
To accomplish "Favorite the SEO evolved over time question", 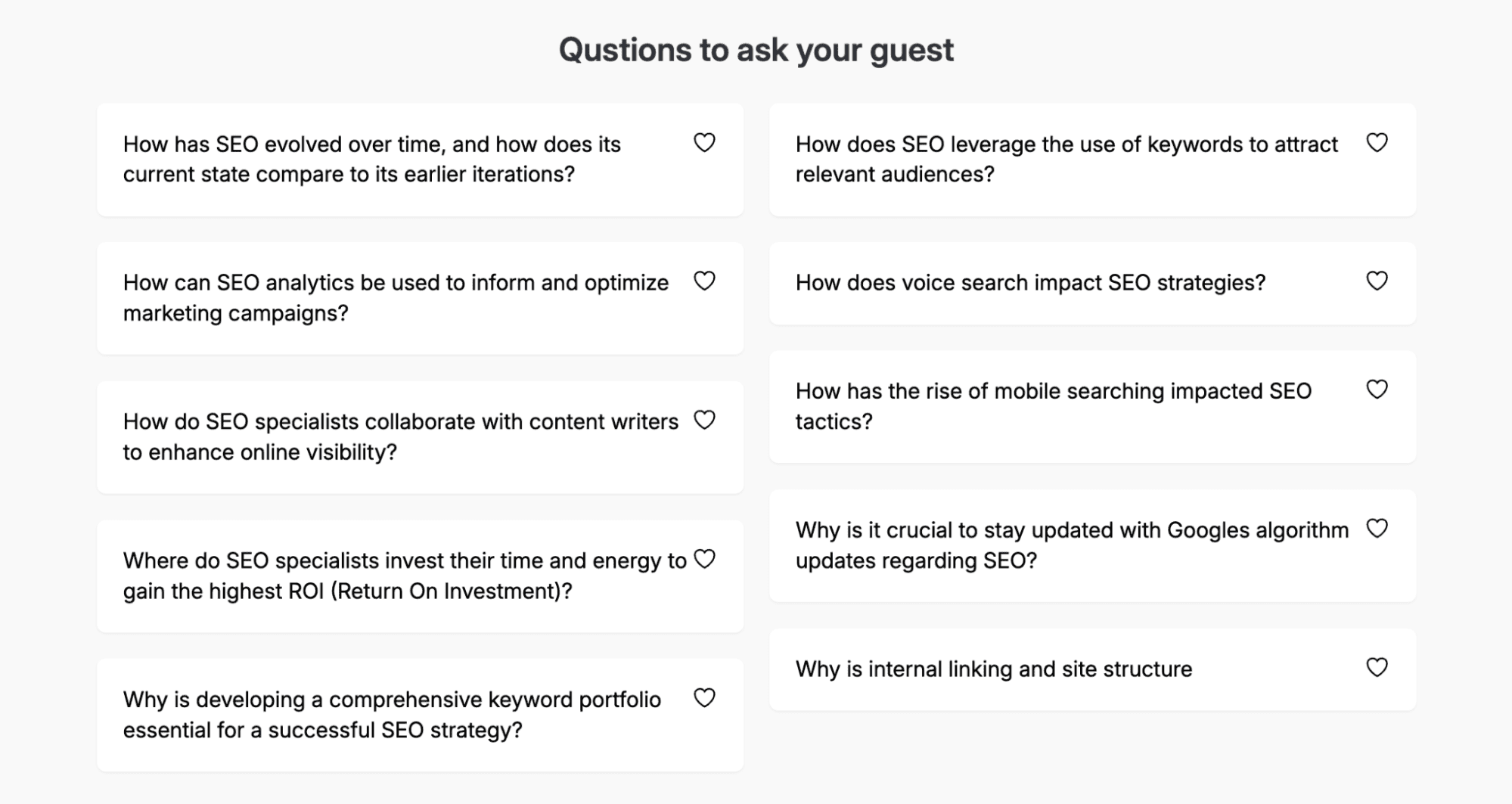I will (x=704, y=142).
